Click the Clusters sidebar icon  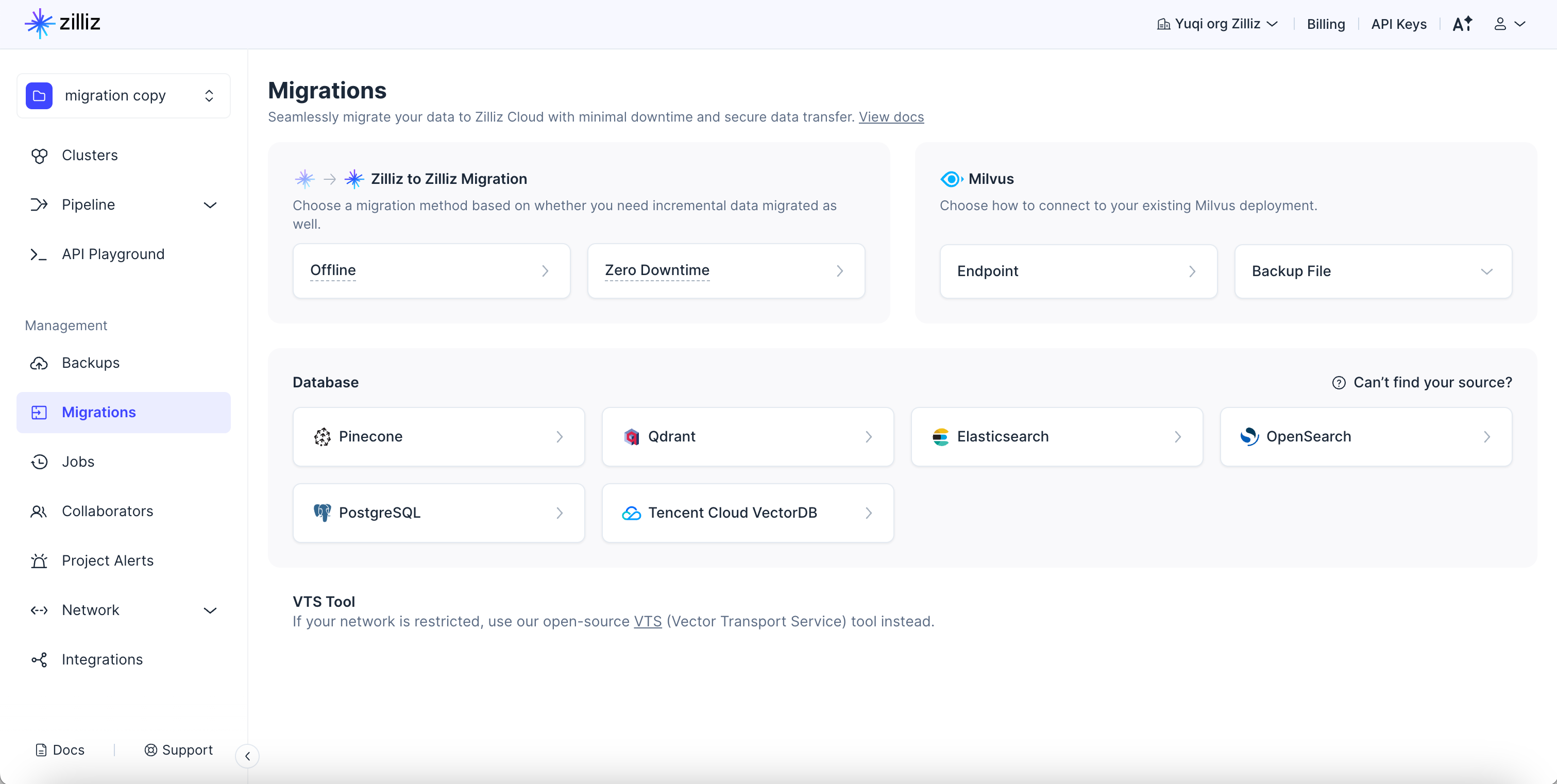[39, 156]
